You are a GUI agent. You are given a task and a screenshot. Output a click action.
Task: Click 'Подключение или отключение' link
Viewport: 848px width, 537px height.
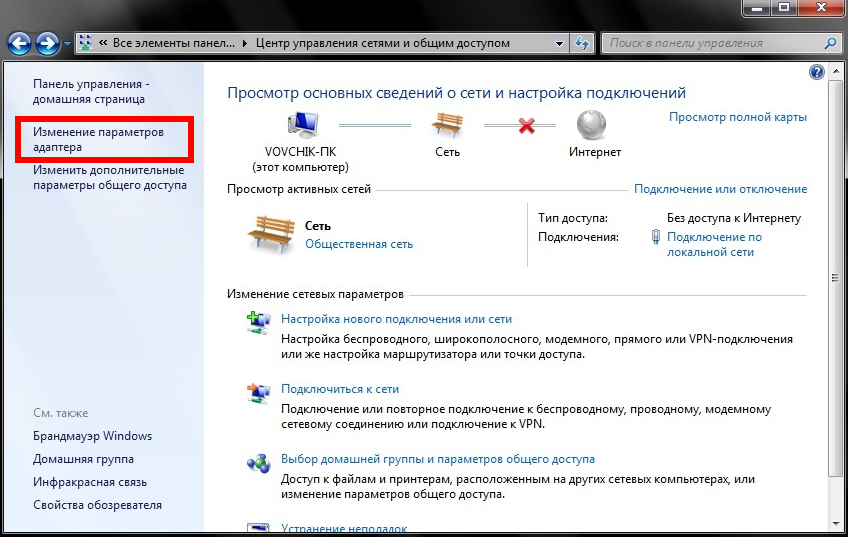720,189
